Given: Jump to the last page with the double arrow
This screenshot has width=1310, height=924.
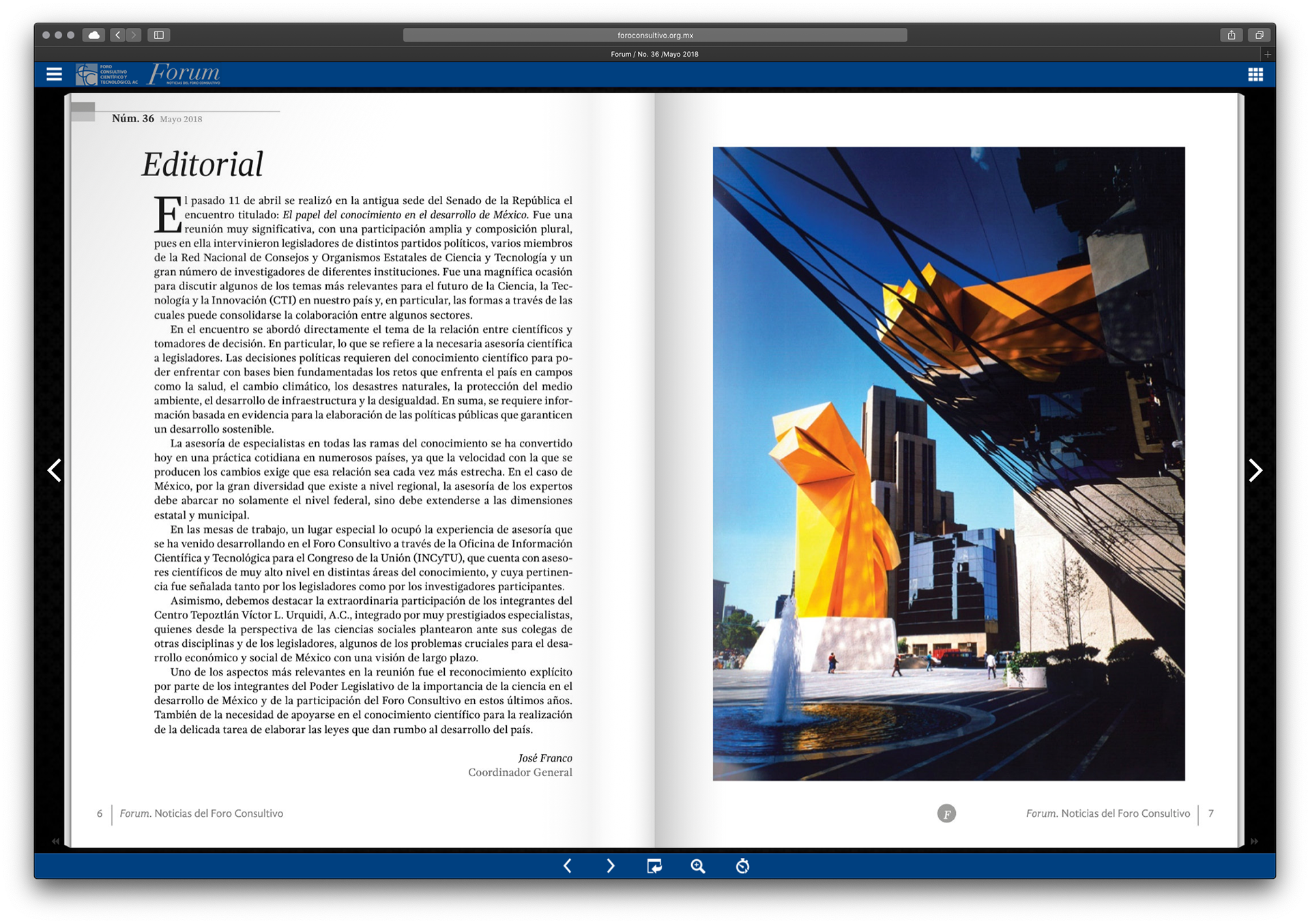Looking at the screenshot, I should tap(1254, 841).
